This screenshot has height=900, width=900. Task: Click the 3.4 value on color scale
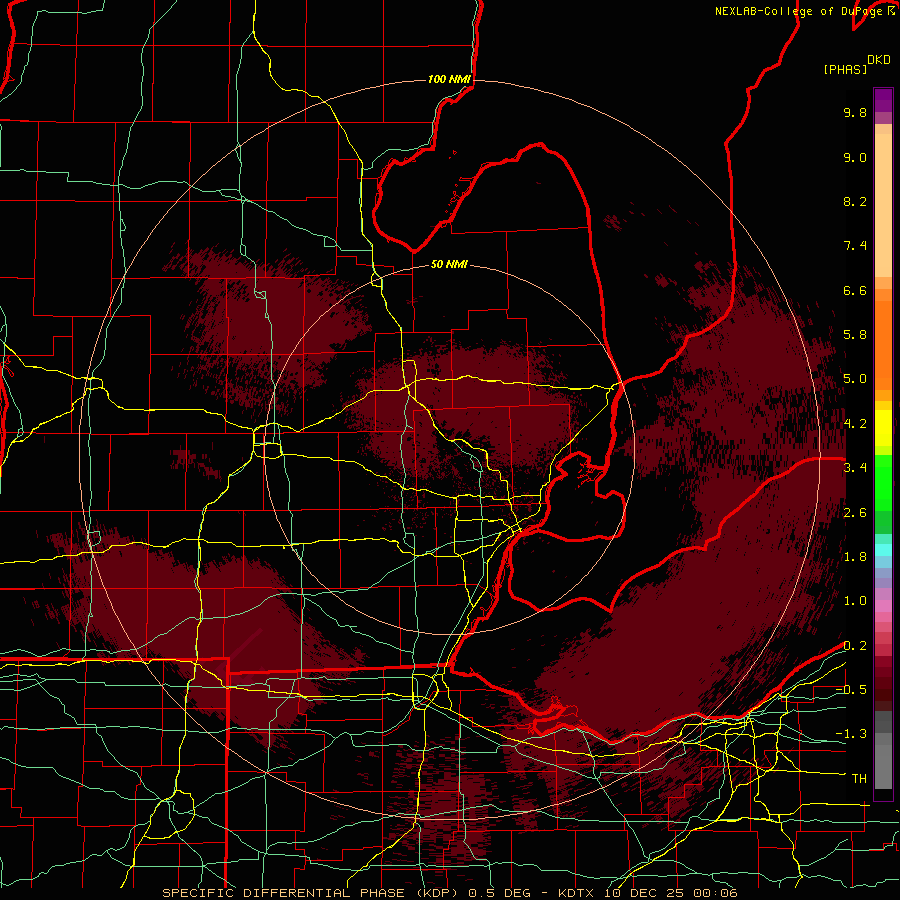[x=855, y=468]
